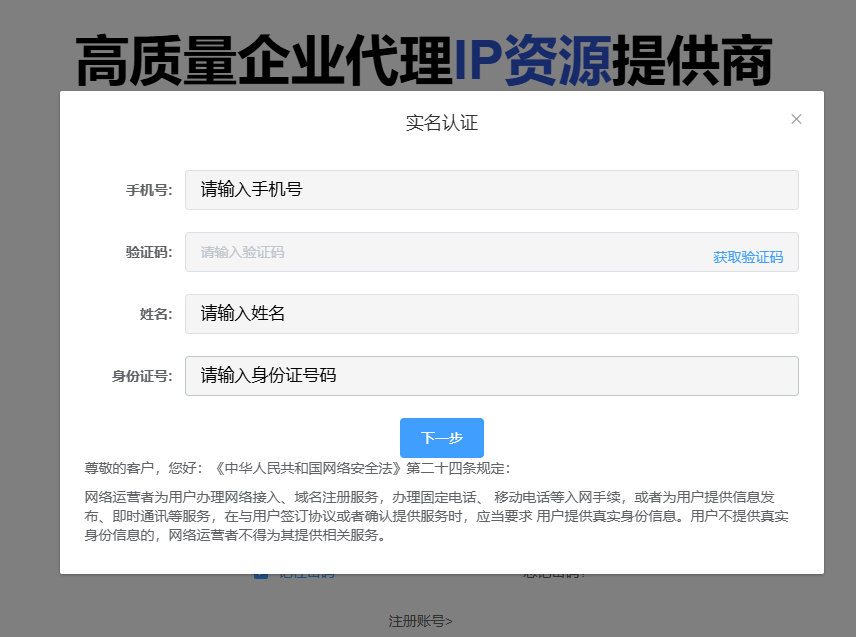856x637 pixels.
Task: Click the 验证码 field label
Action: point(148,252)
